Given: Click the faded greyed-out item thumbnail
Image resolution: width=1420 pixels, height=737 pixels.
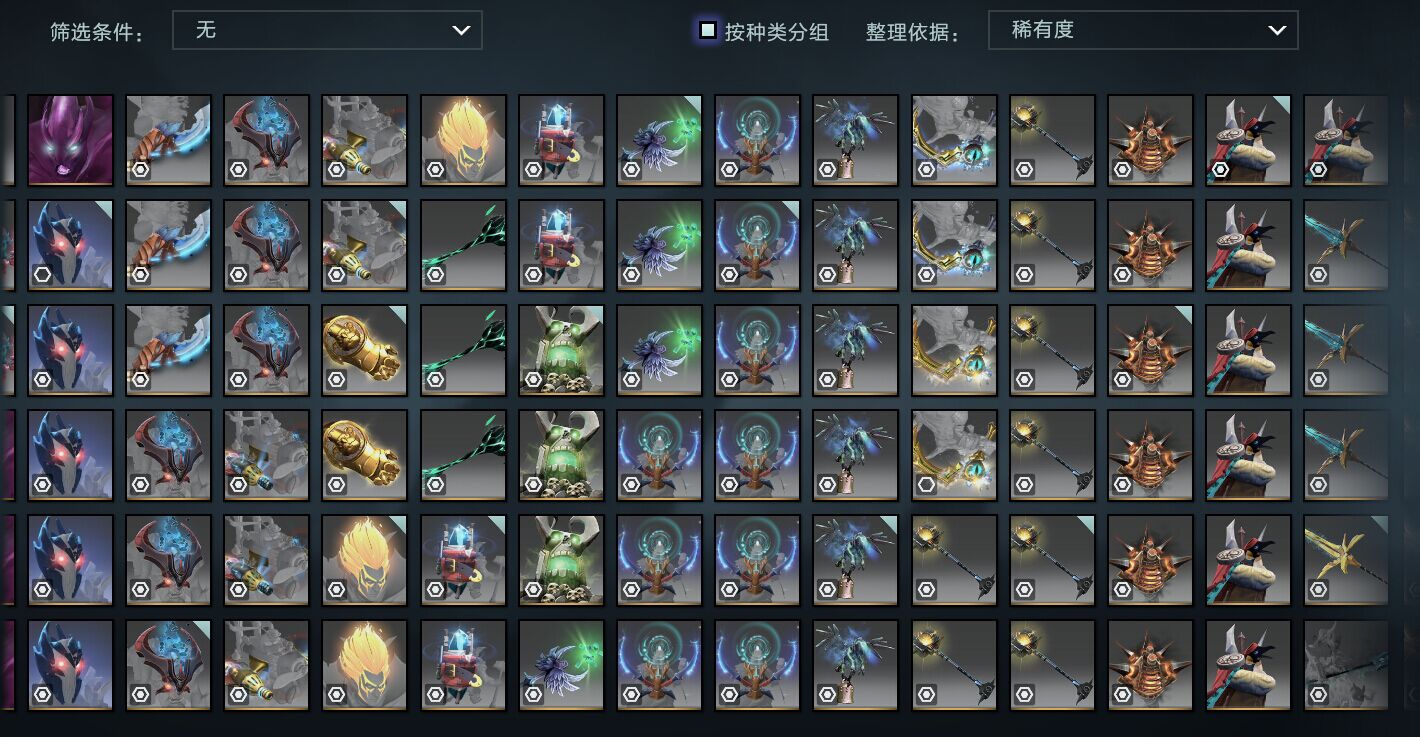Looking at the screenshot, I should 1346,665.
